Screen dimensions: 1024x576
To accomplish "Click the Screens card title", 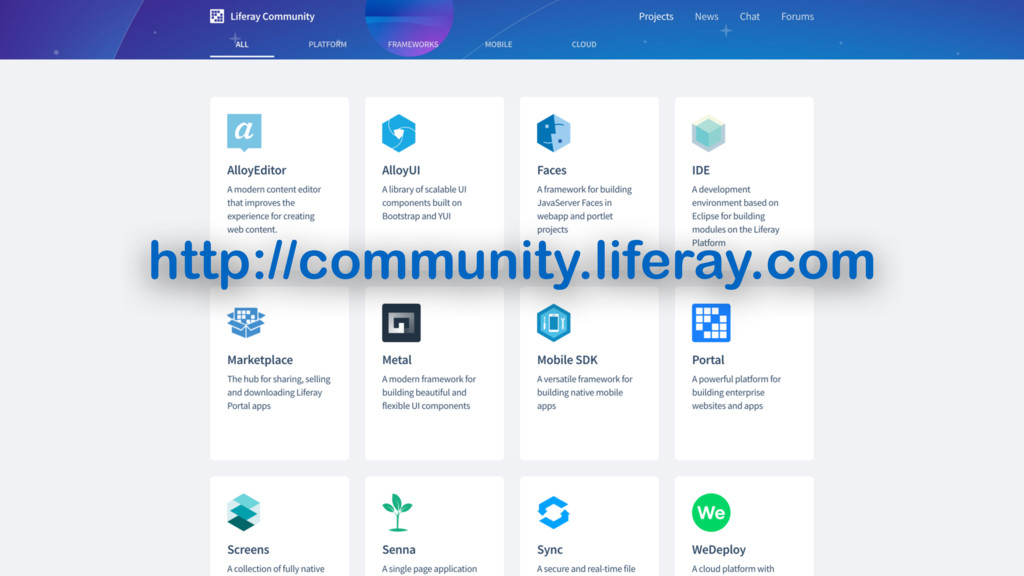I will (248, 549).
